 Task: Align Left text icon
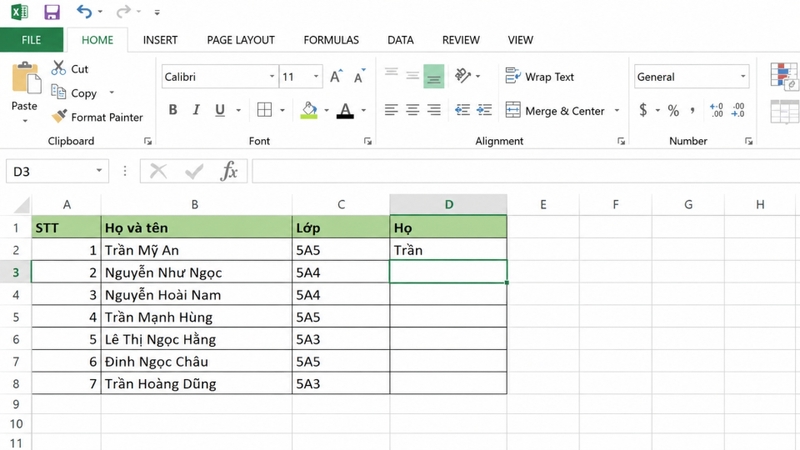[391, 110]
